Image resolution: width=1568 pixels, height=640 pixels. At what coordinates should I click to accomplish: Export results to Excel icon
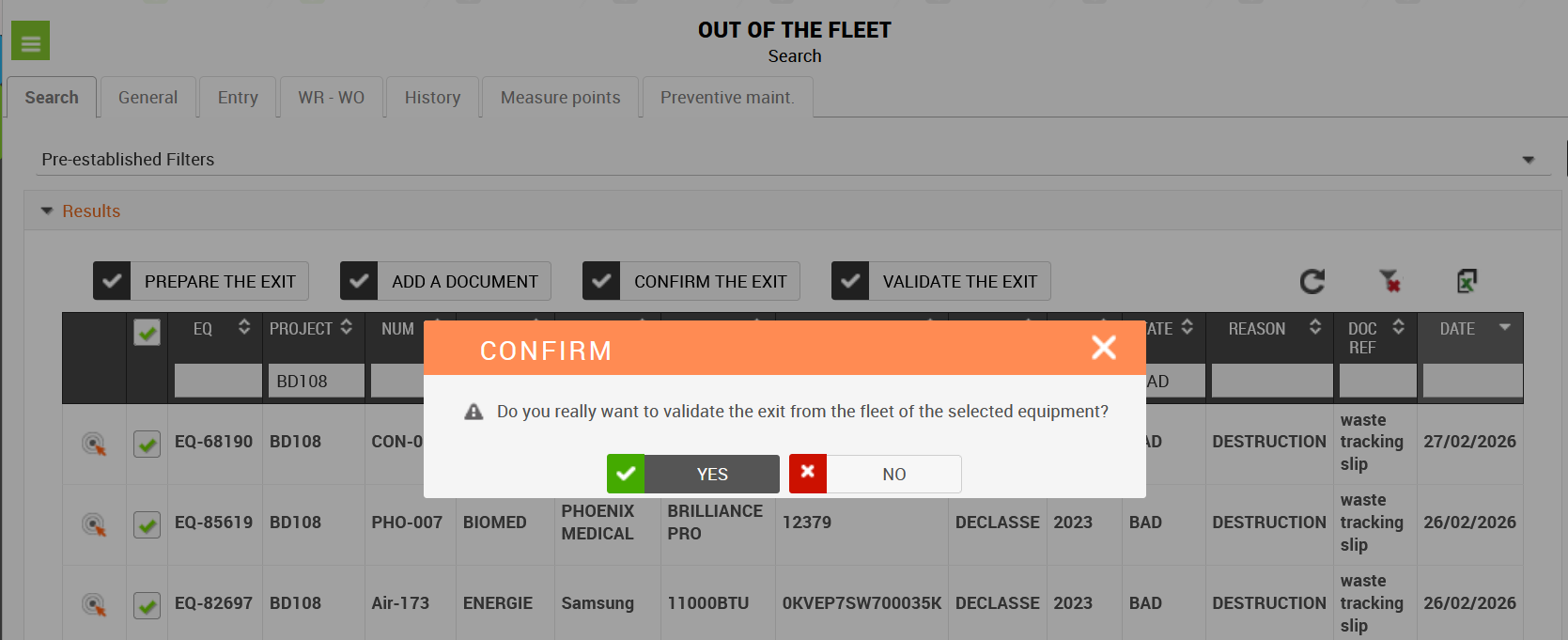[1466, 280]
